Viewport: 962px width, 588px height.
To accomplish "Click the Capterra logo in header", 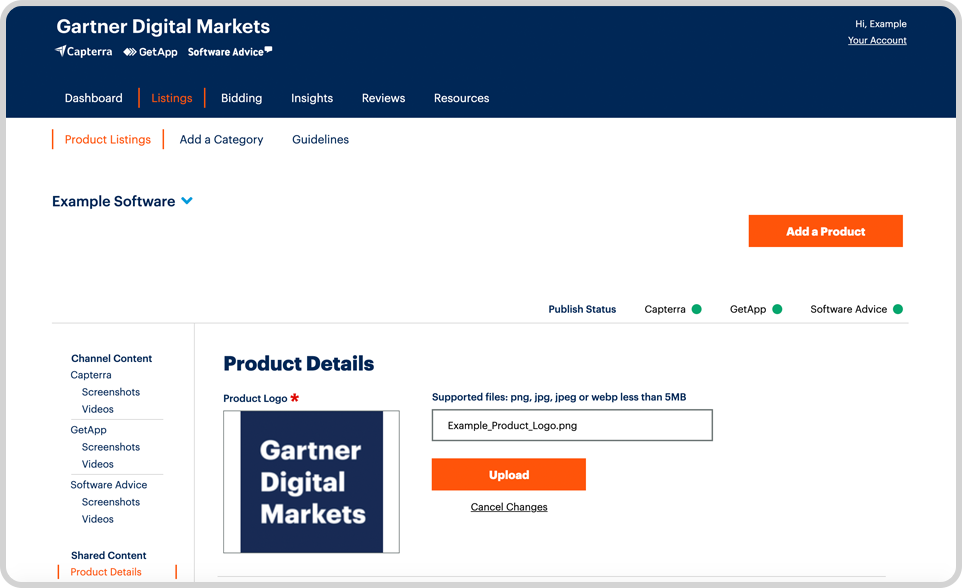I will pos(83,52).
